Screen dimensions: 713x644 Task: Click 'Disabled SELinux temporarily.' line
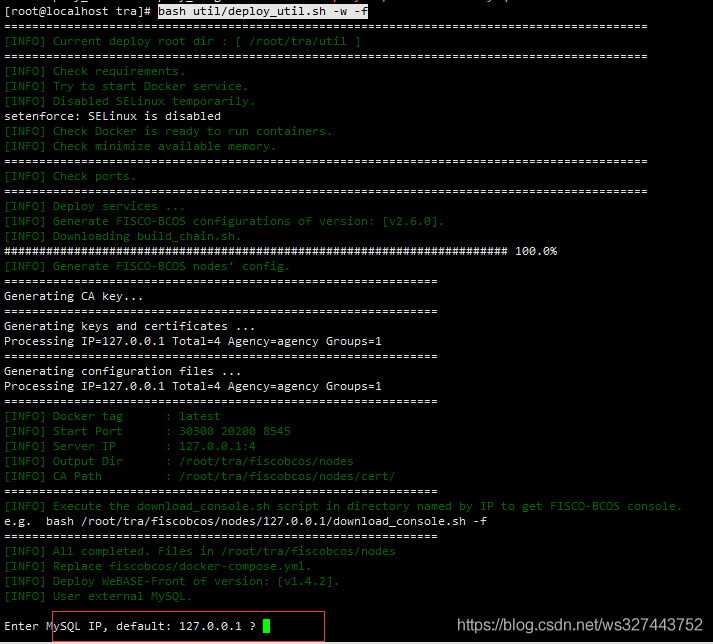(x=130, y=101)
